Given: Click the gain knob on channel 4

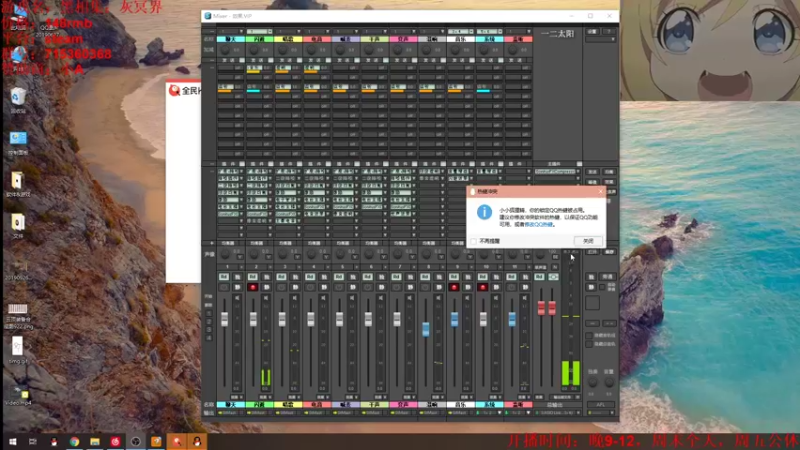Looking at the screenshot, I should [x=311, y=50].
